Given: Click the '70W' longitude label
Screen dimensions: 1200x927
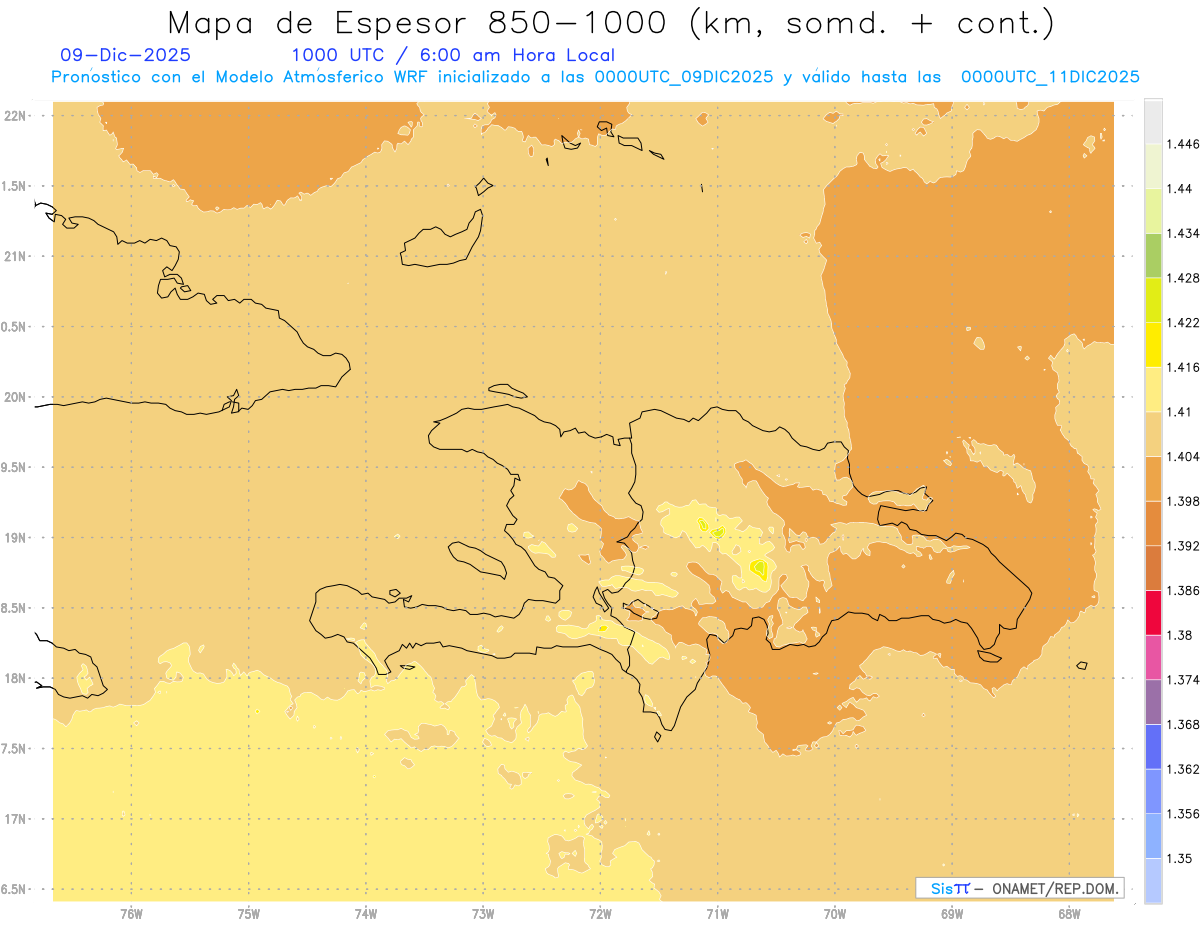Looking at the screenshot, I should (x=835, y=914).
